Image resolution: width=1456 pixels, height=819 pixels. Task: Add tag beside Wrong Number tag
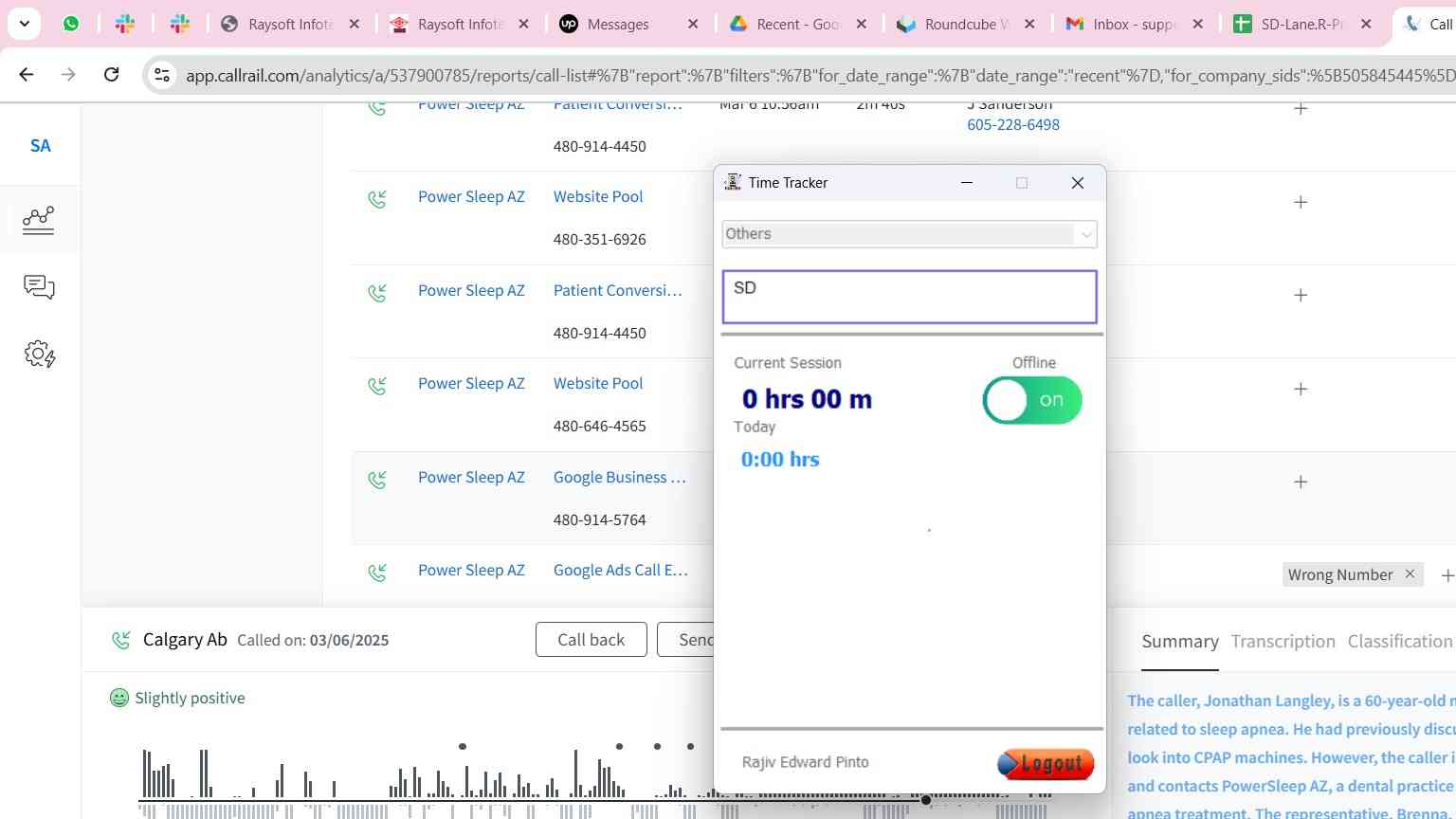point(1447,574)
